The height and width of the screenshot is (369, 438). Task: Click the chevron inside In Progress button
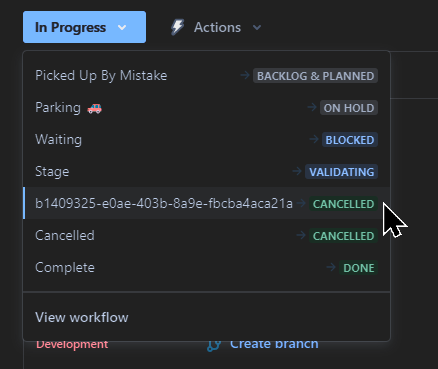[122, 28]
